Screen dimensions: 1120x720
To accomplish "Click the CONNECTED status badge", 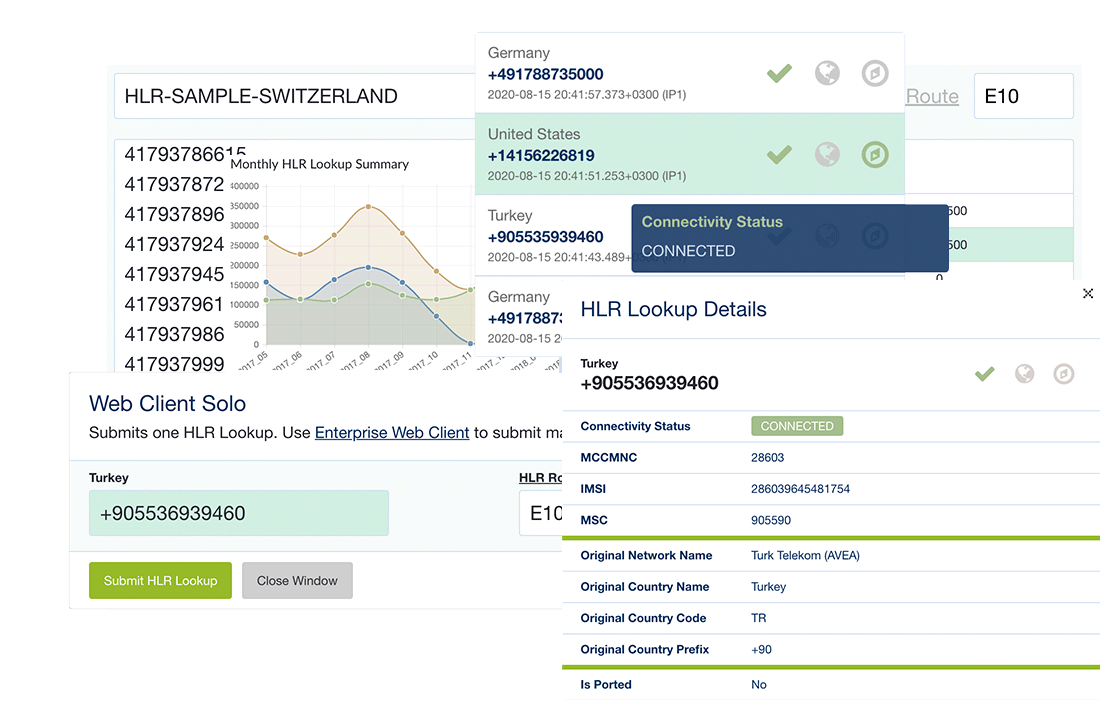I will [x=797, y=425].
